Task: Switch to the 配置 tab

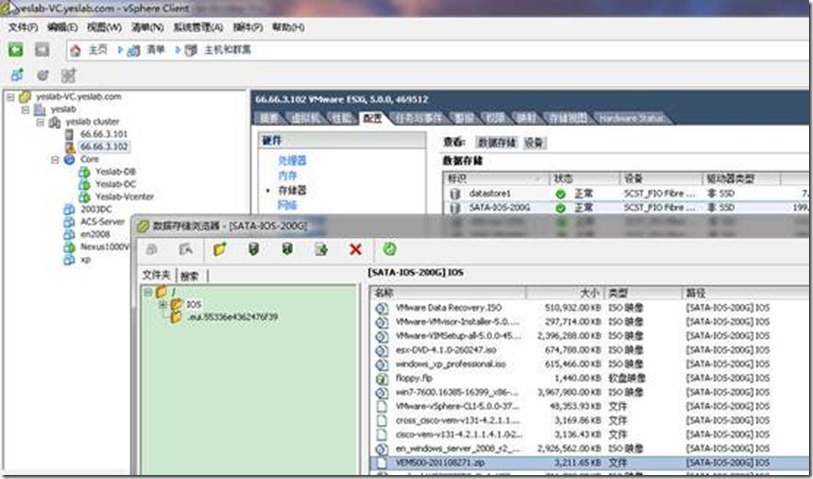Action: click(x=372, y=118)
